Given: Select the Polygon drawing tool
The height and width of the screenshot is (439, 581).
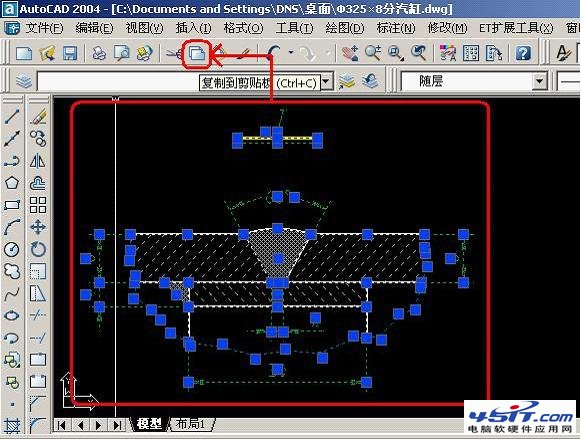Looking at the screenshot, I should (x=12, y=183).
